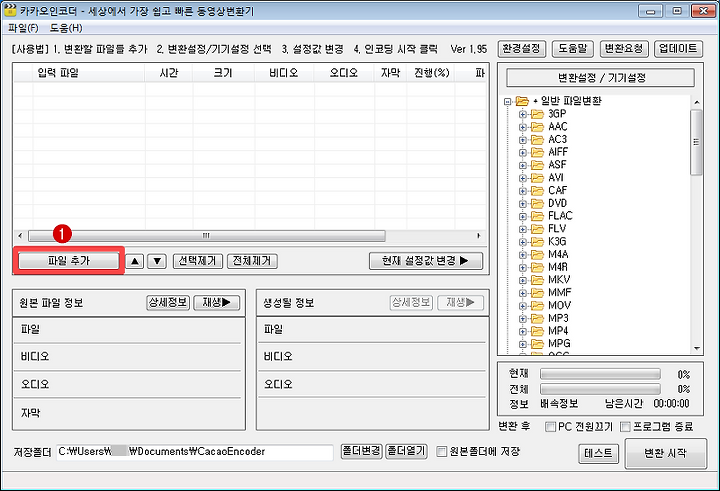Viewport: 720px width, 491px height.
Task: Click 변환설정 / 기기설정 header button
Action: [x=601, y=78]
